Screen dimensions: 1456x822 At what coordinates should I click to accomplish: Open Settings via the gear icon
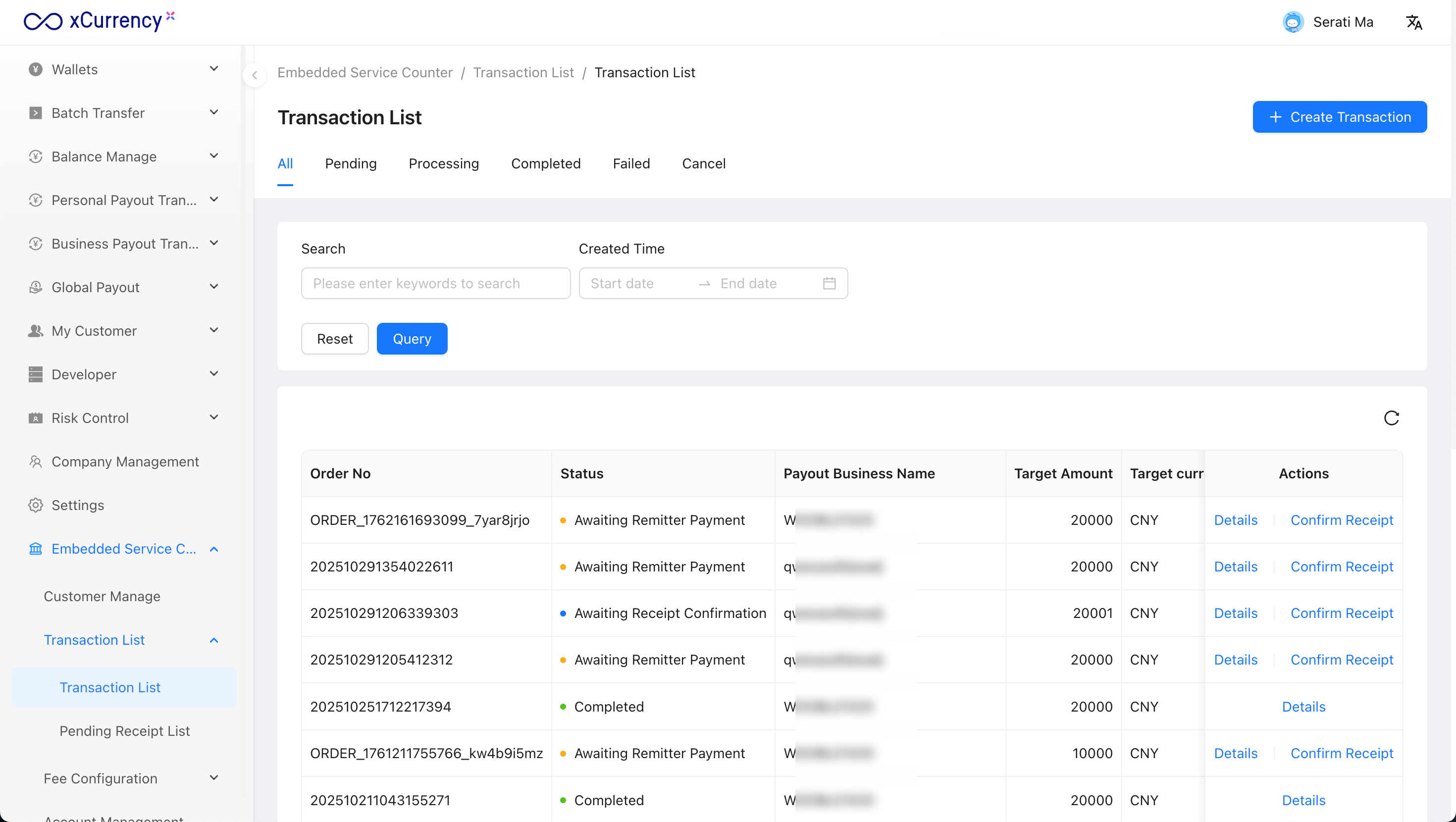(36, 505)
